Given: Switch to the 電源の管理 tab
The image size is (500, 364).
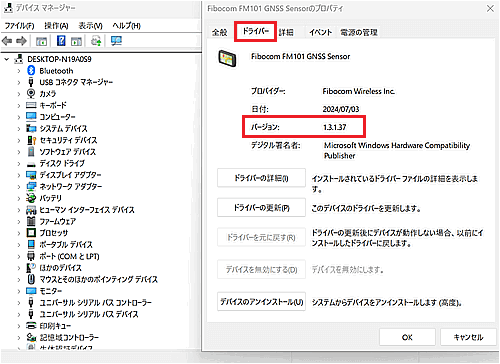Looking at the screenshot, I should click(x=359, y=32).
